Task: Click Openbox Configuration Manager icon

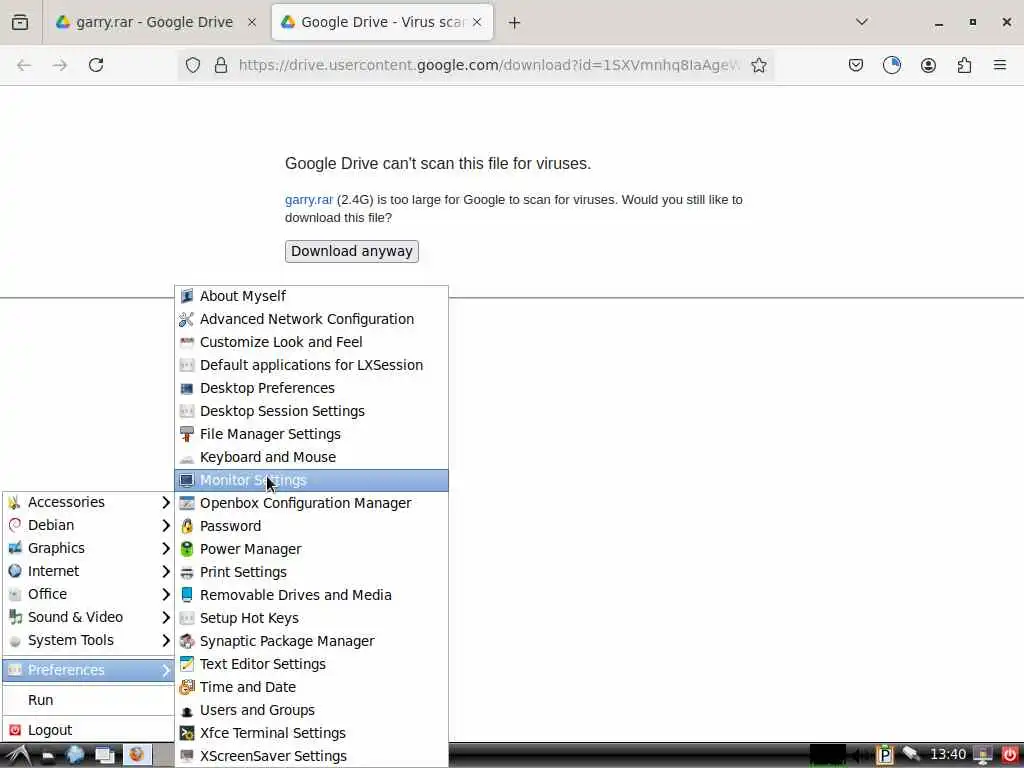Action: coord(187,503)
